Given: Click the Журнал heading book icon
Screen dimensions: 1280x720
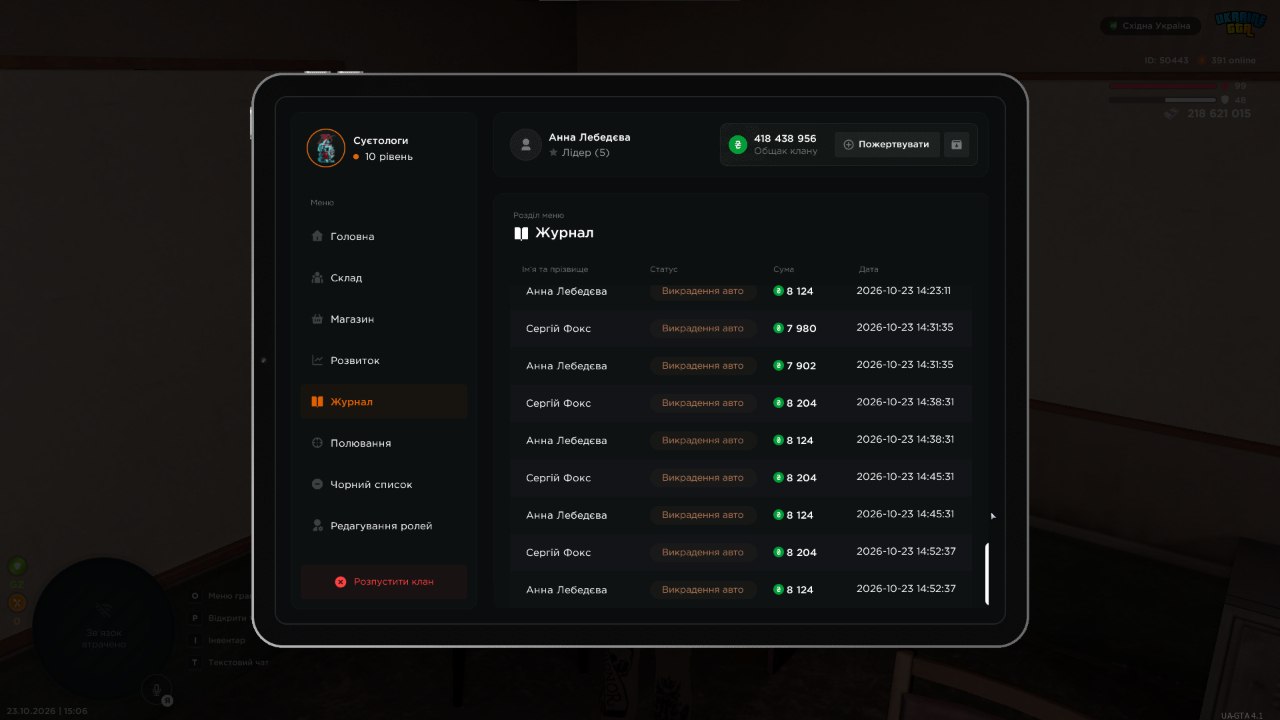Looking at the screenshot, I should coord(521,233).
